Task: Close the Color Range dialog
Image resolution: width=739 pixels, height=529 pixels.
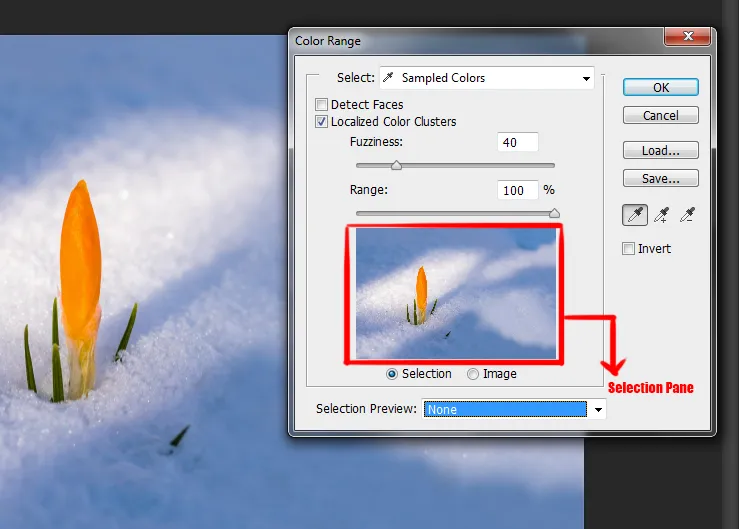Action: (688, 36)
